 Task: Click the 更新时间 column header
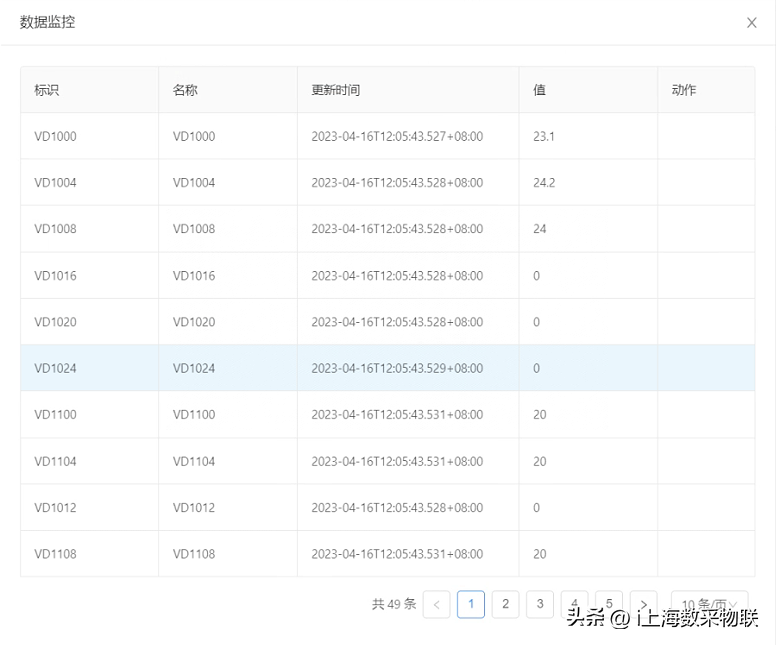coord(335,90)
